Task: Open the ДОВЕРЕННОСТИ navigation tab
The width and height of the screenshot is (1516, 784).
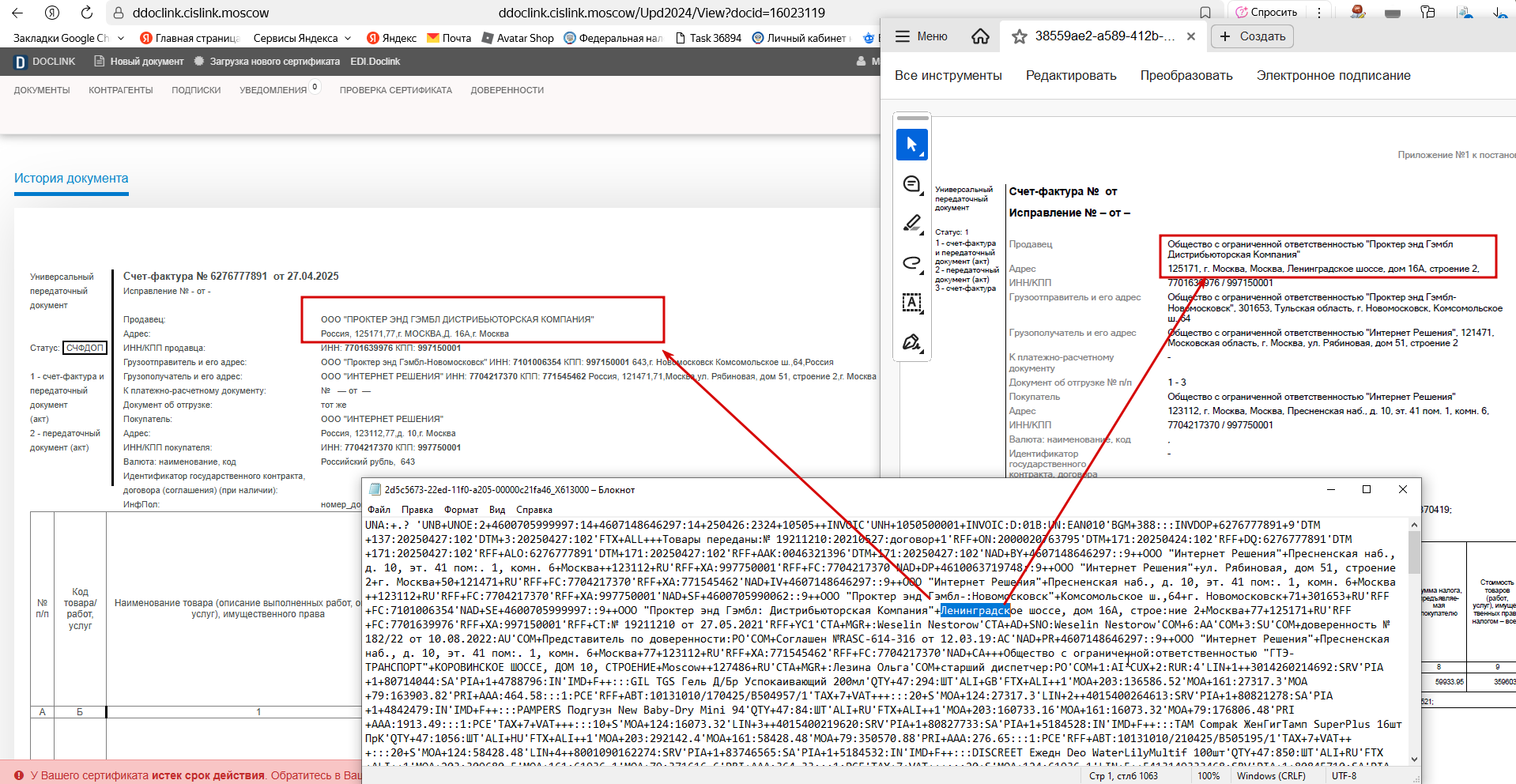Action: [507, 90]
